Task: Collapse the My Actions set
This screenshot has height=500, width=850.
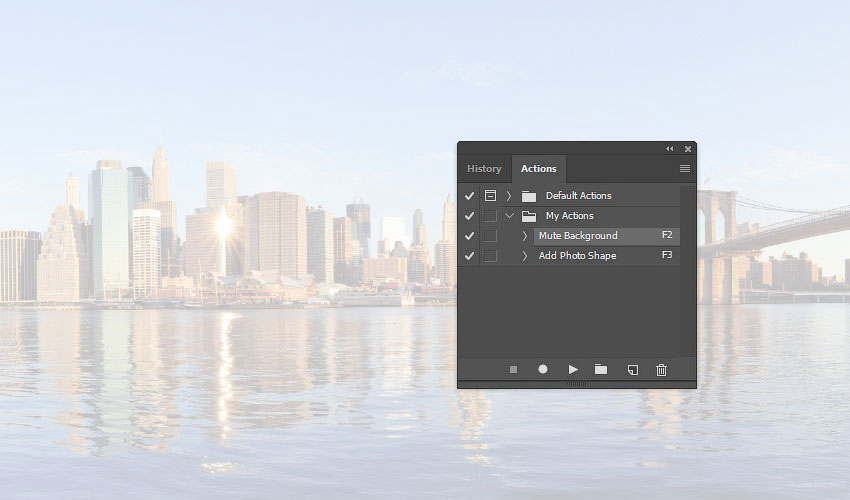Action: click(x=509, y=216)
